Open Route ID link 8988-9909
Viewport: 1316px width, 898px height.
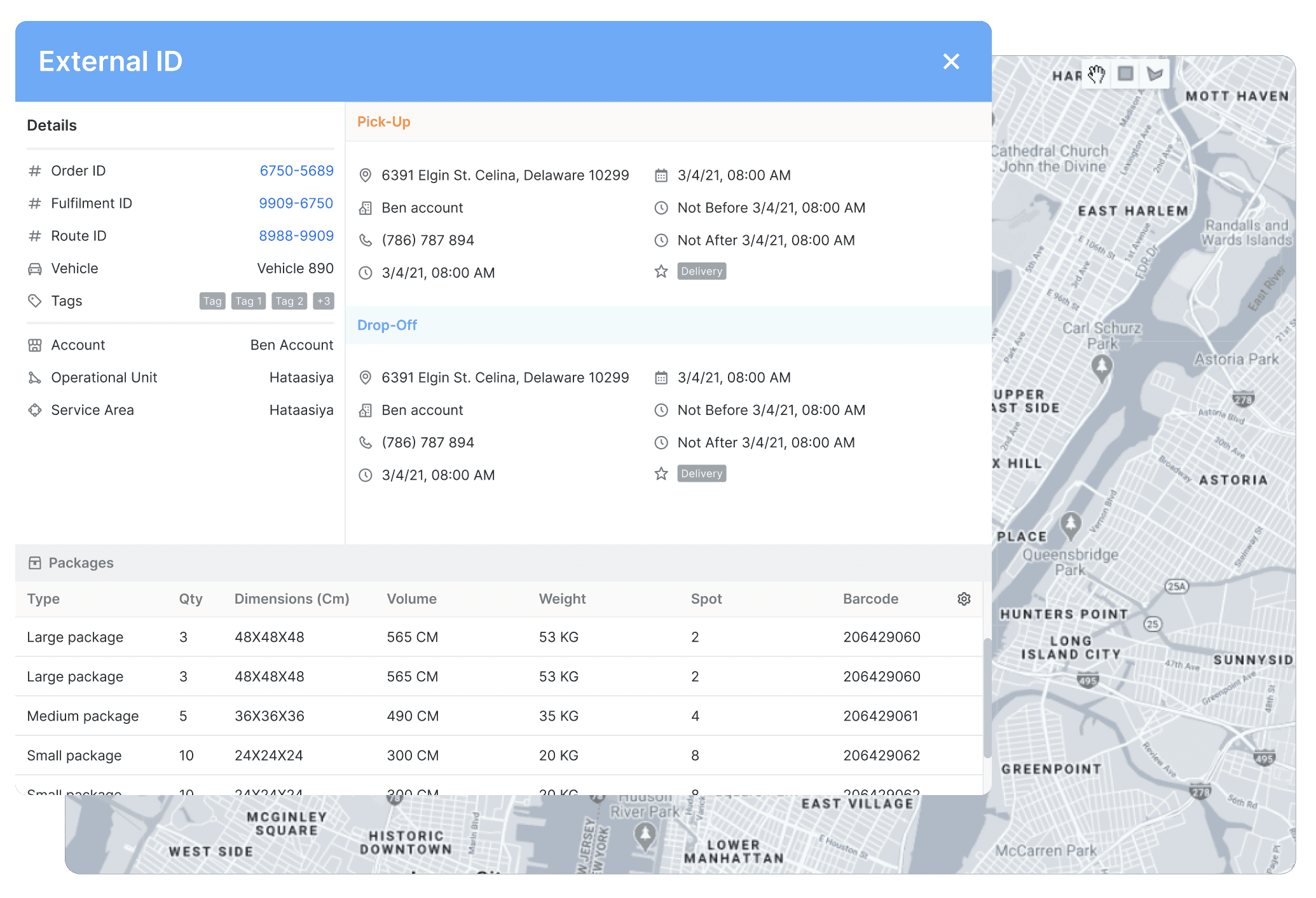click(296, 236)
